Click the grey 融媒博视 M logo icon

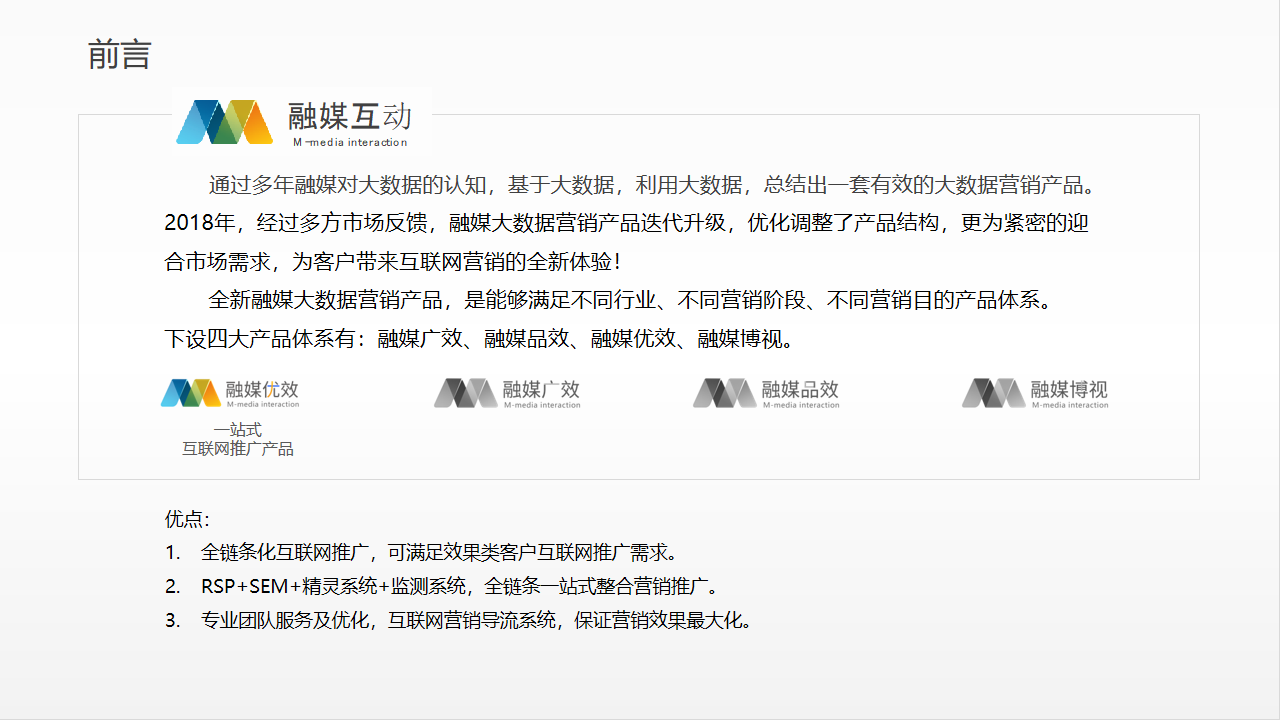point(993,393)
